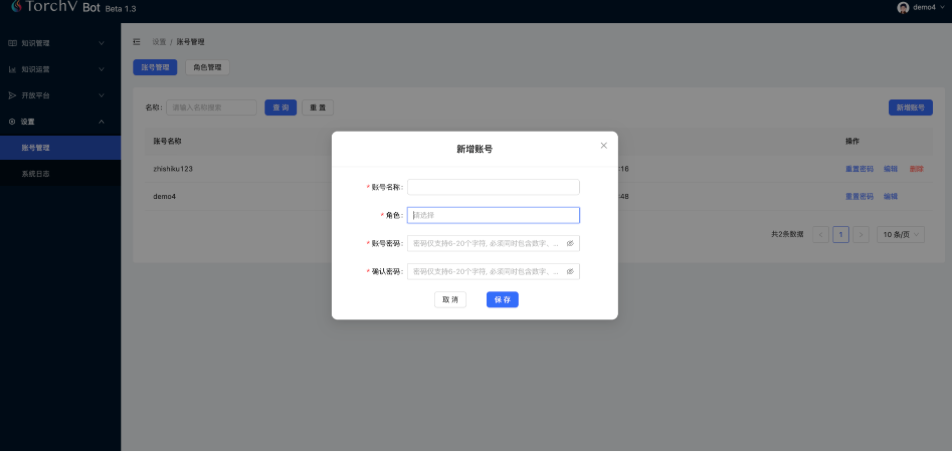952x452 pixels.
Task: Click the 取消 button in dialog
Action: (x=450, y=299)
